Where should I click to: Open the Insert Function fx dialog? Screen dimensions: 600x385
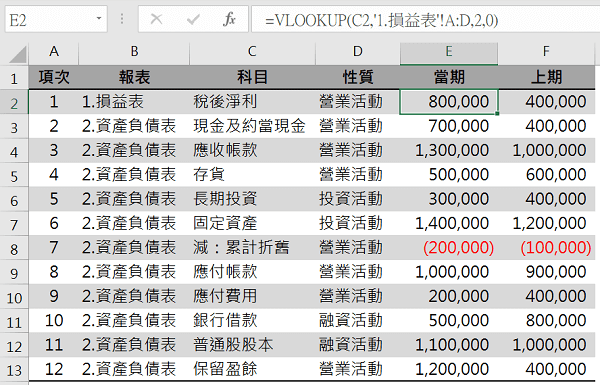pos(229,19)
